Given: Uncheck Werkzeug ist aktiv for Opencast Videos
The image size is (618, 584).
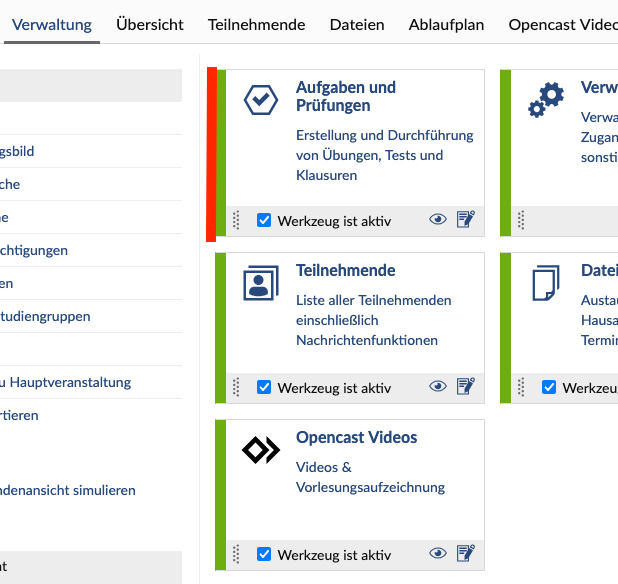Looking at the screenshot, I should 264,554.
